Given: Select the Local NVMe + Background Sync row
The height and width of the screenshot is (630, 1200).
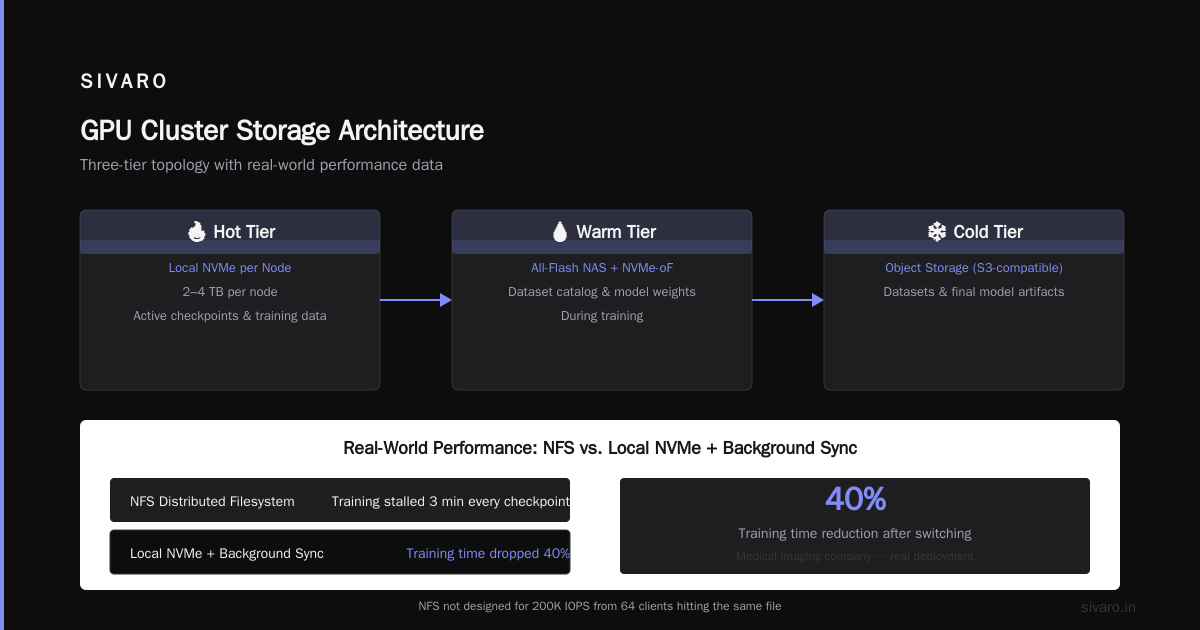Looking at the screenshot, I should (x=340, y=552).
